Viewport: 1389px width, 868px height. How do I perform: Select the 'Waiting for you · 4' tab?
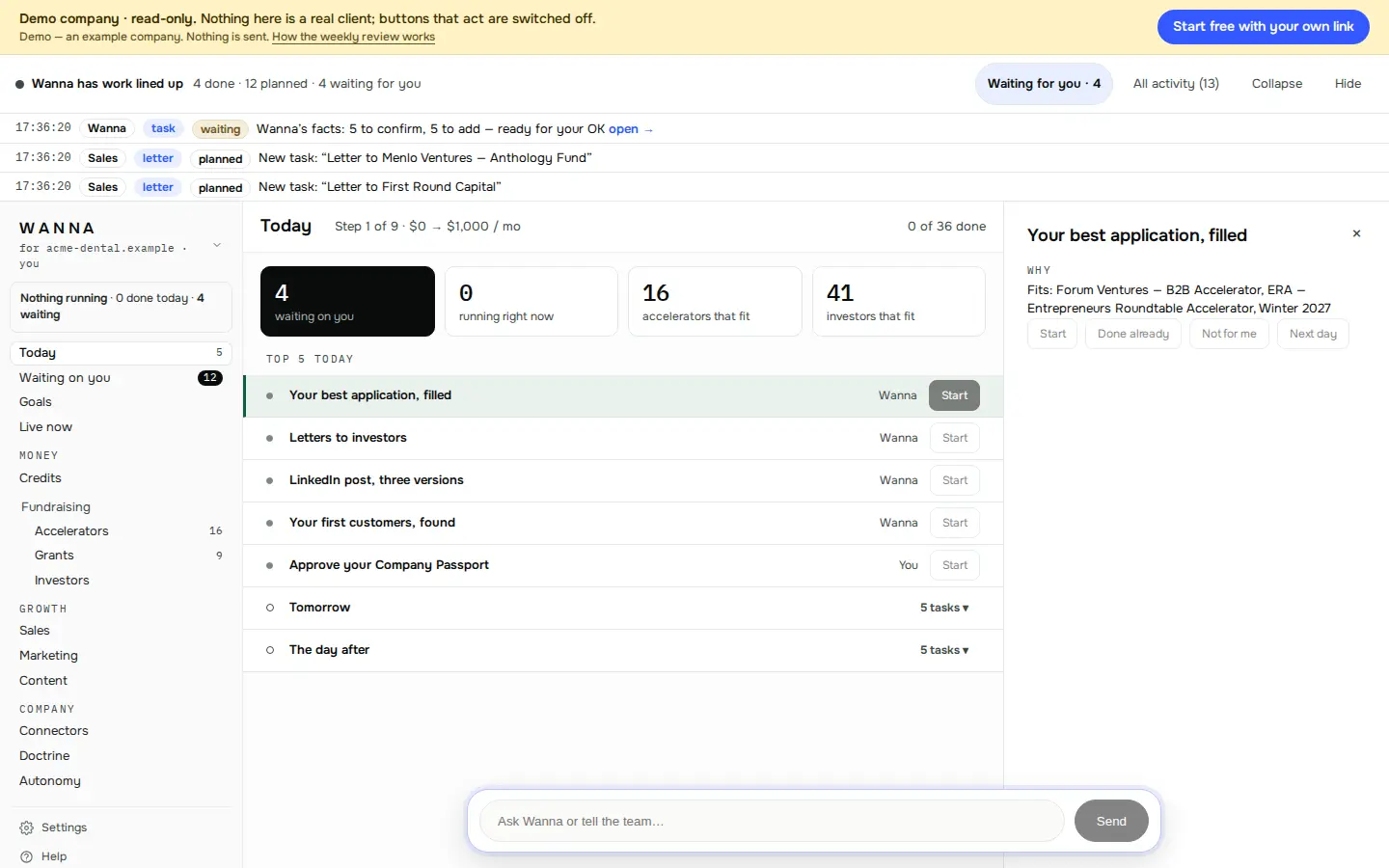tap(1044, 84)
